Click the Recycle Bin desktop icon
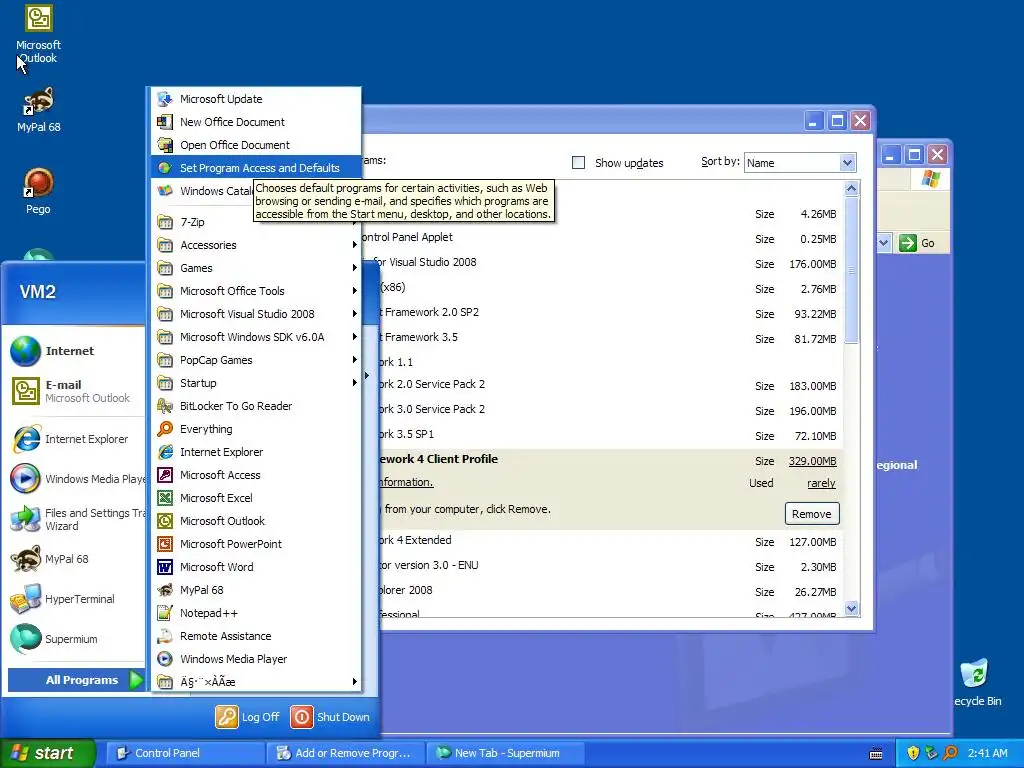Viewport: 1024px width, 768px height. 976,682
